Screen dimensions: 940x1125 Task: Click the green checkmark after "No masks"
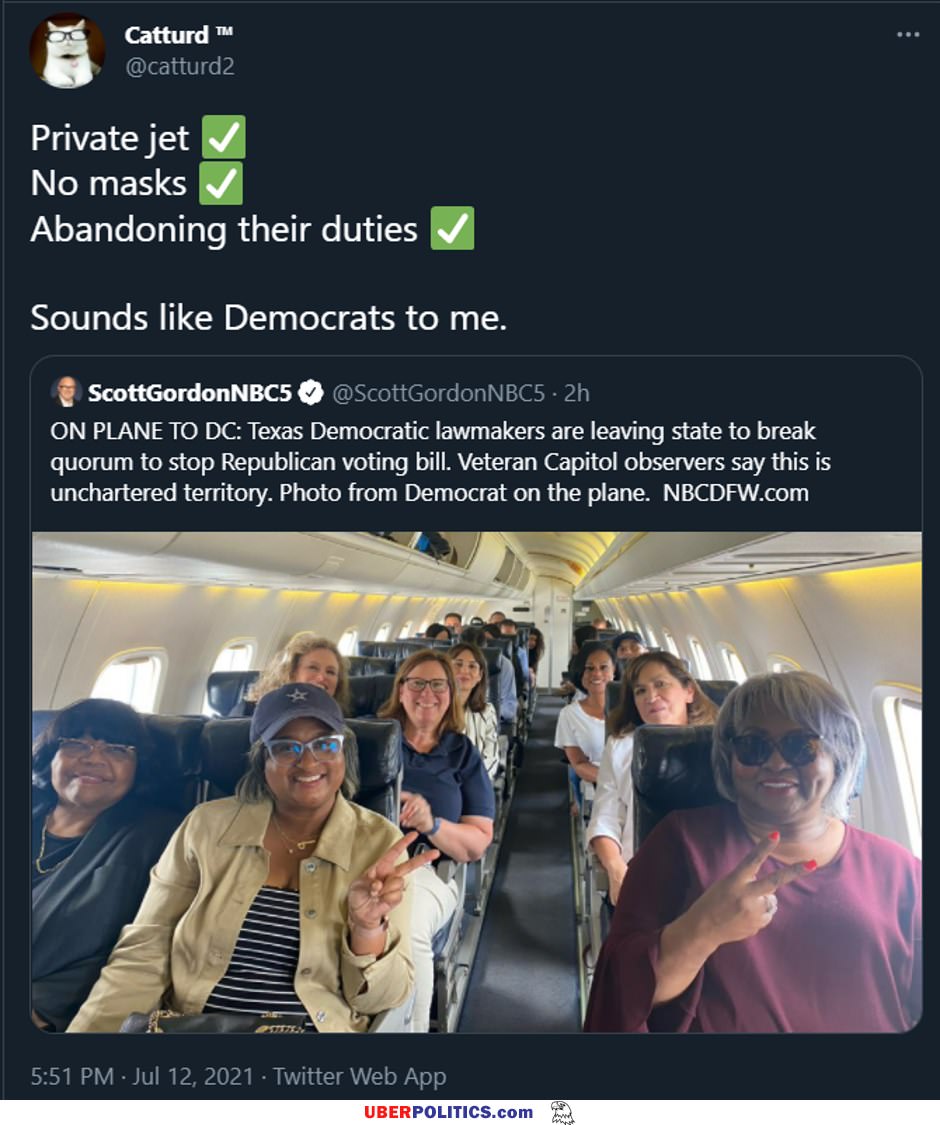click(221, 183)
